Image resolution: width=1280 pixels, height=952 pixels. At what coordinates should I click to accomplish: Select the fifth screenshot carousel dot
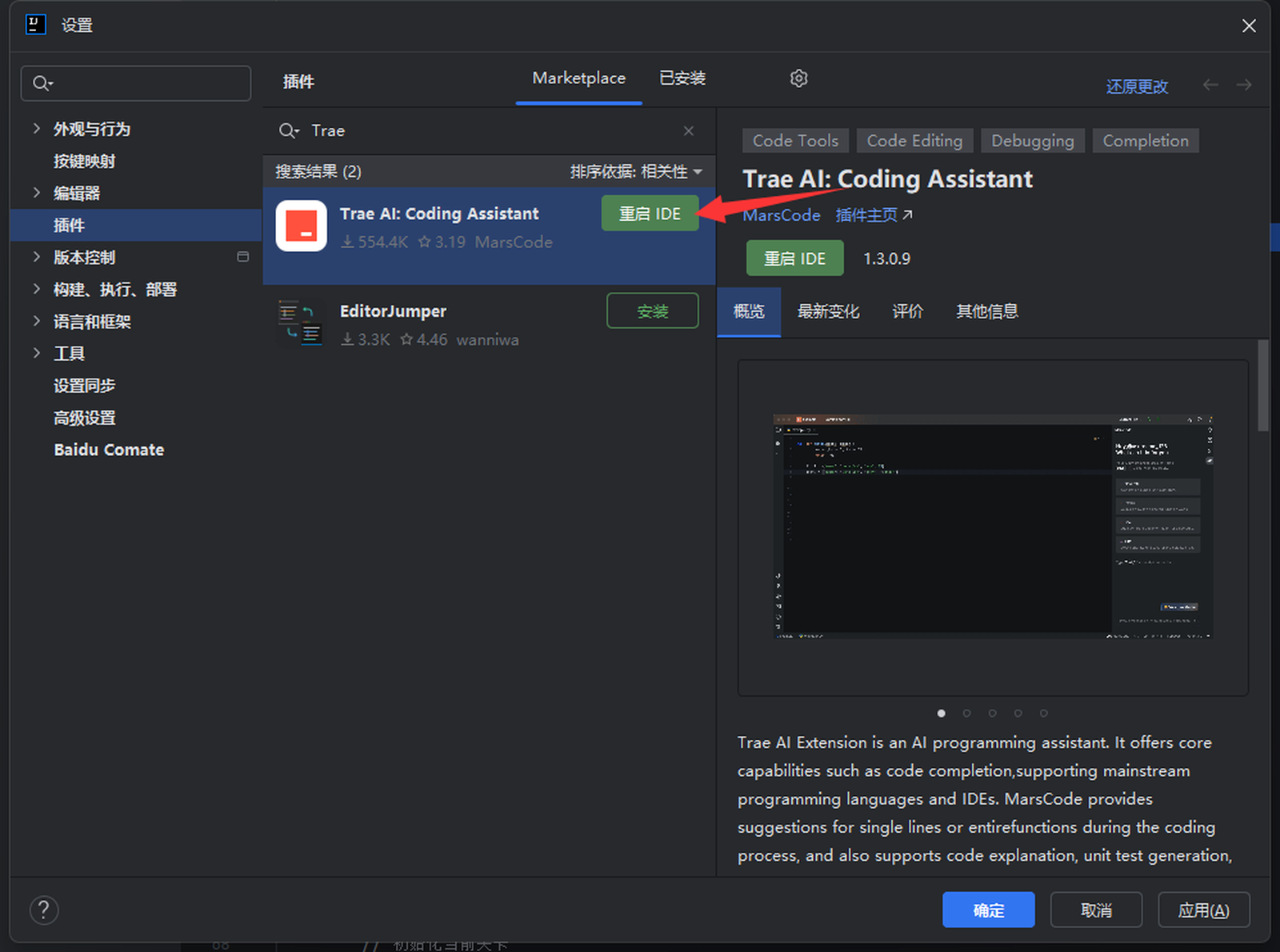click(1044, 713)
